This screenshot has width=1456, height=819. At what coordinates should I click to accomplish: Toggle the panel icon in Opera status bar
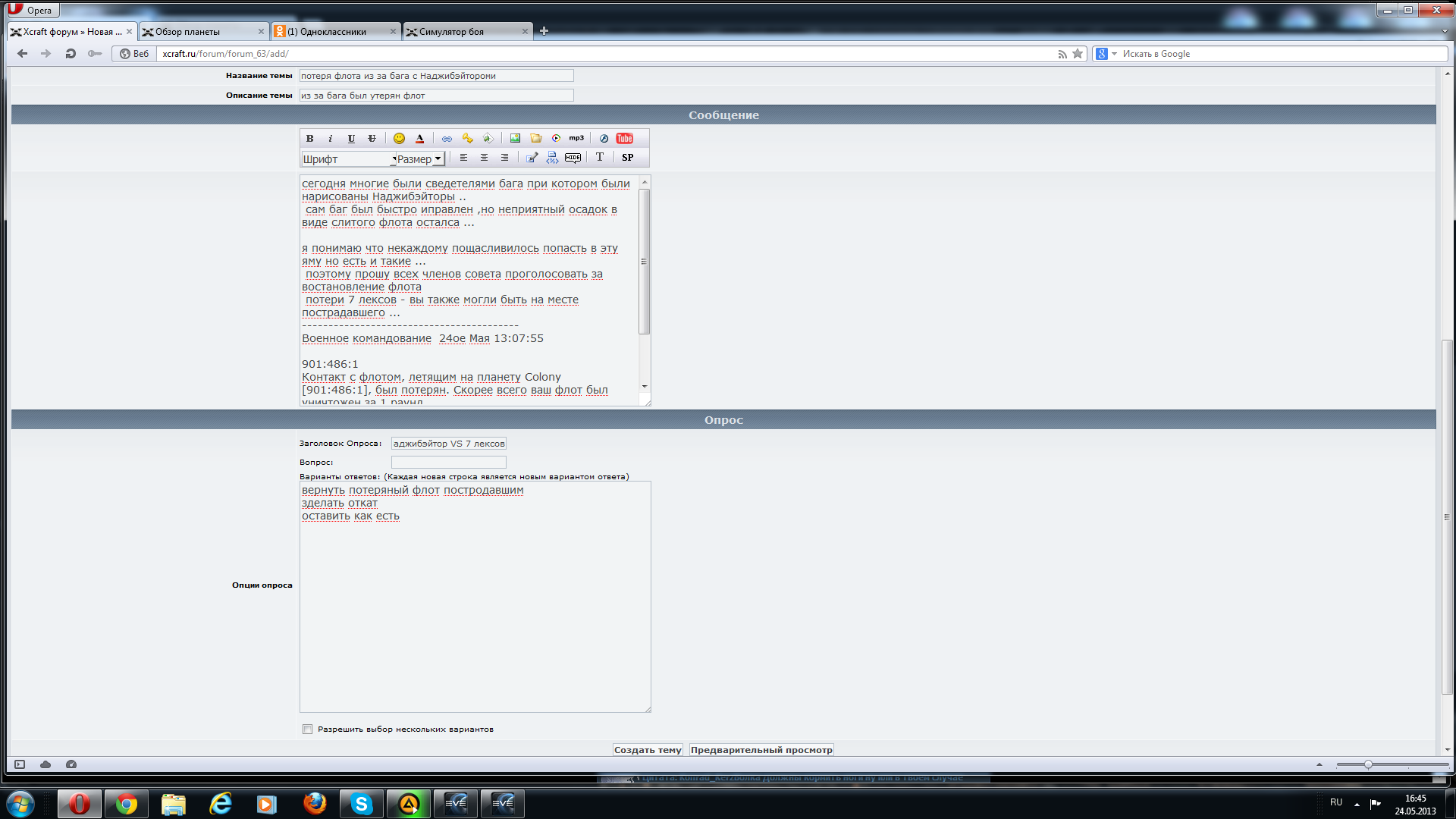20,764
